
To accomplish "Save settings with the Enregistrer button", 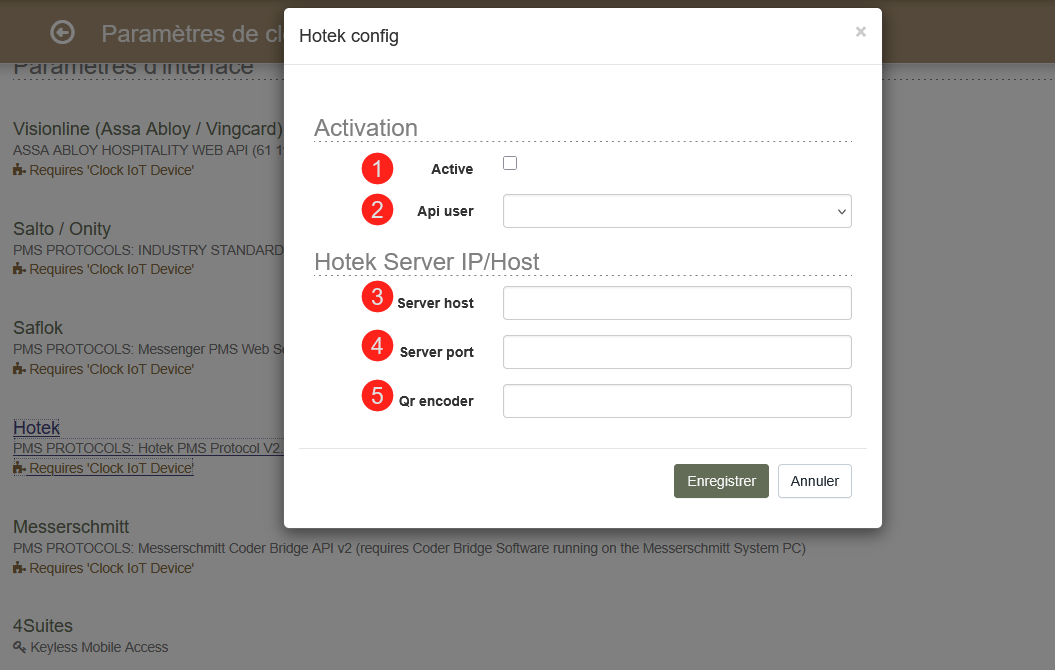I will click(x=721, y=481).
